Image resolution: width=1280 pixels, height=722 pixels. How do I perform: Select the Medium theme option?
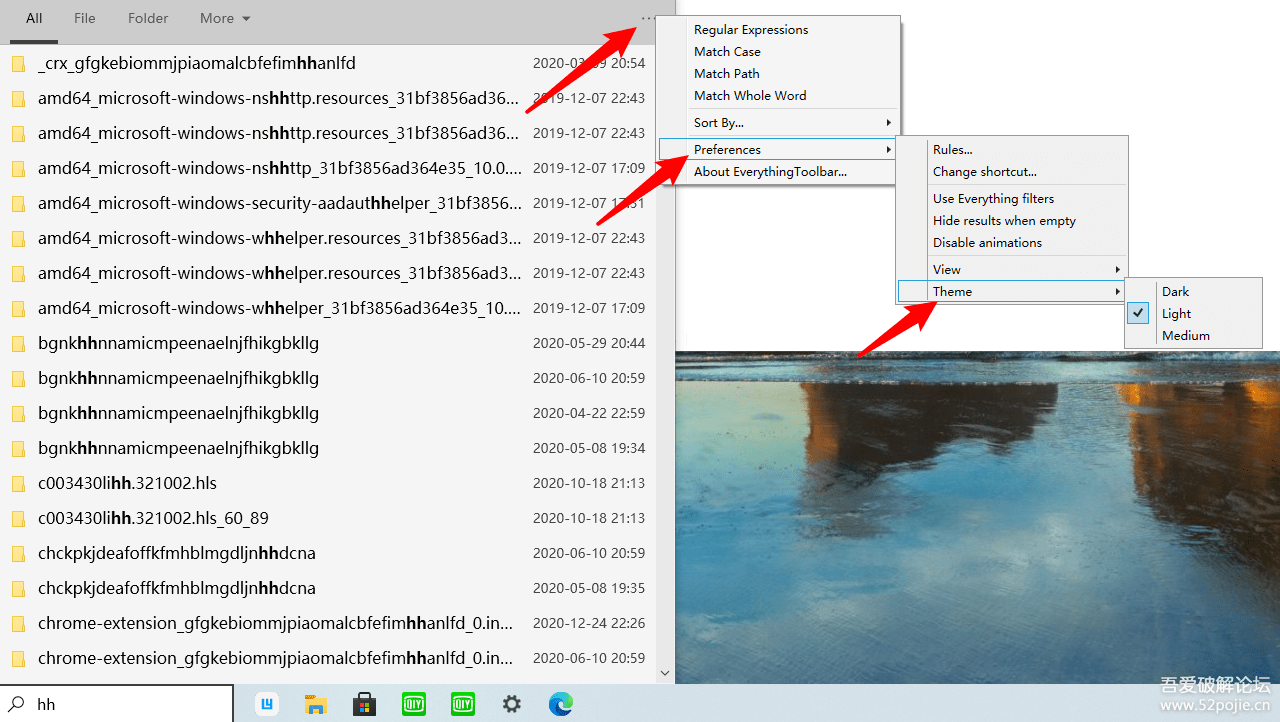point(1185,336)
